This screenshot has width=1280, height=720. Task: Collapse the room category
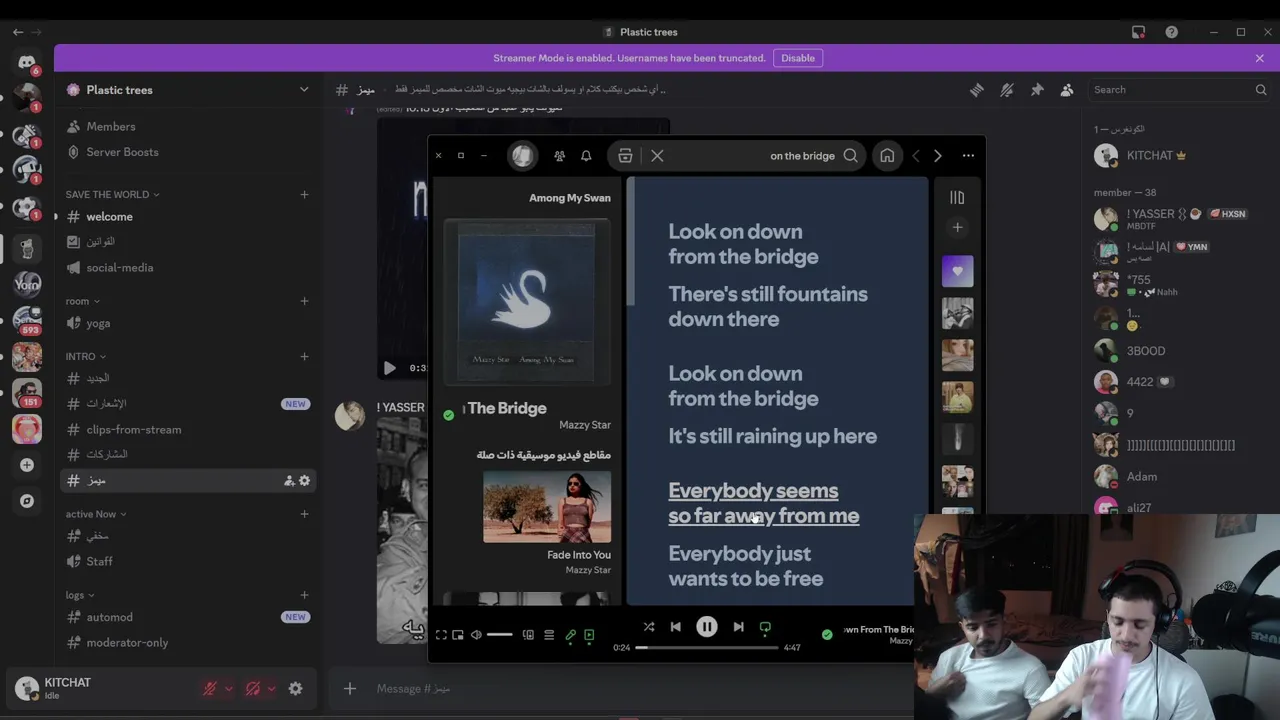click(x=82, y=301)
